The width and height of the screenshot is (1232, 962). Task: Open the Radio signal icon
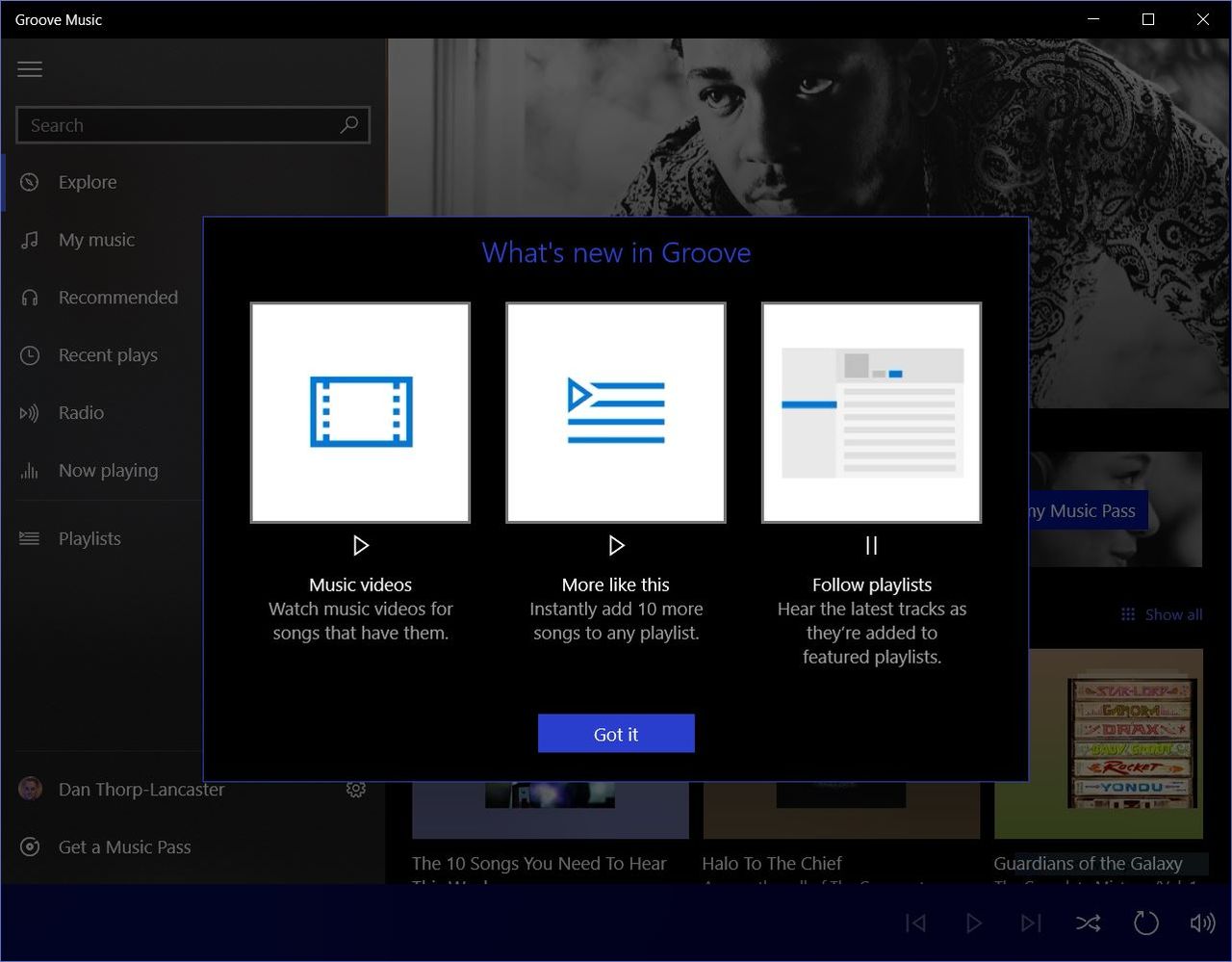(x=30, y=413)
